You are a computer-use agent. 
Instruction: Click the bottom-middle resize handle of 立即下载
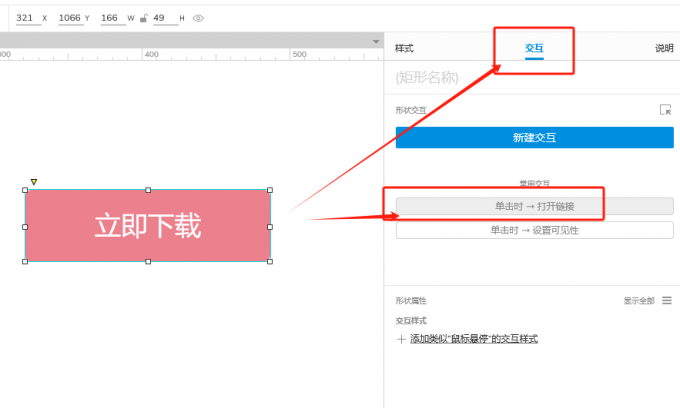click(x=148, y=261)
